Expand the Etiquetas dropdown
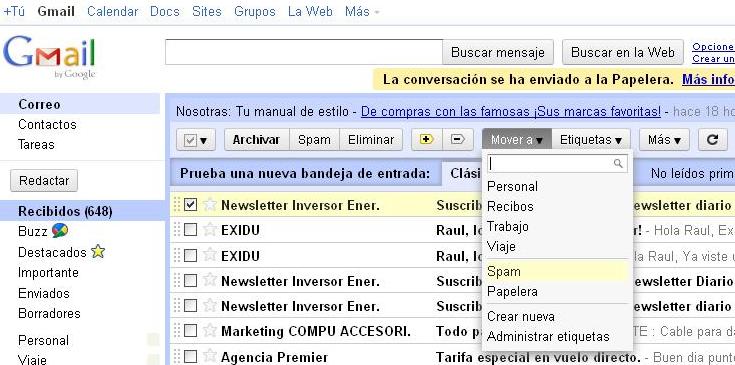 [x=591, y=140]
